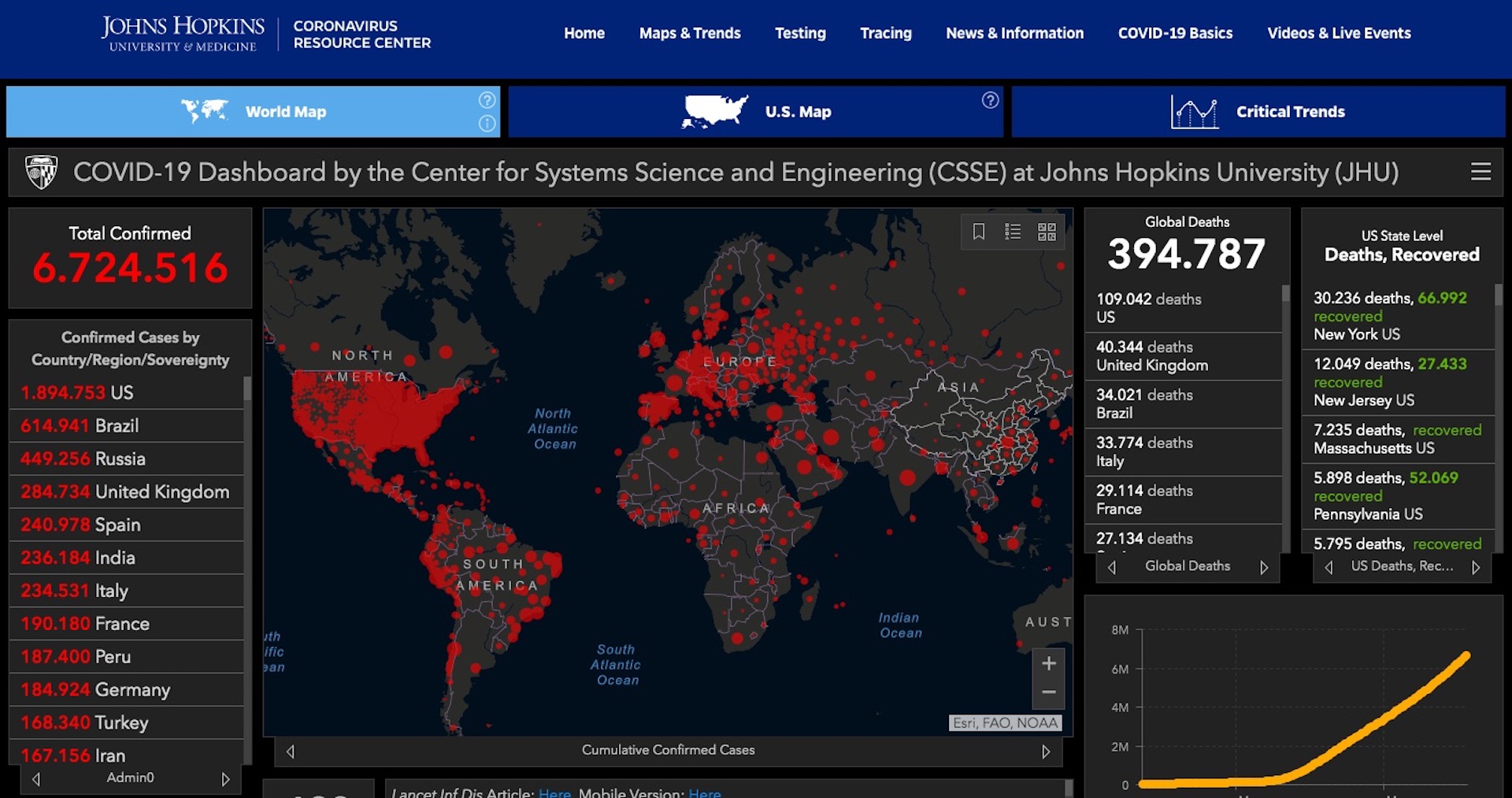
Task: Select Brazil in confirmed cases list
Action: click(x=118, y=426)
